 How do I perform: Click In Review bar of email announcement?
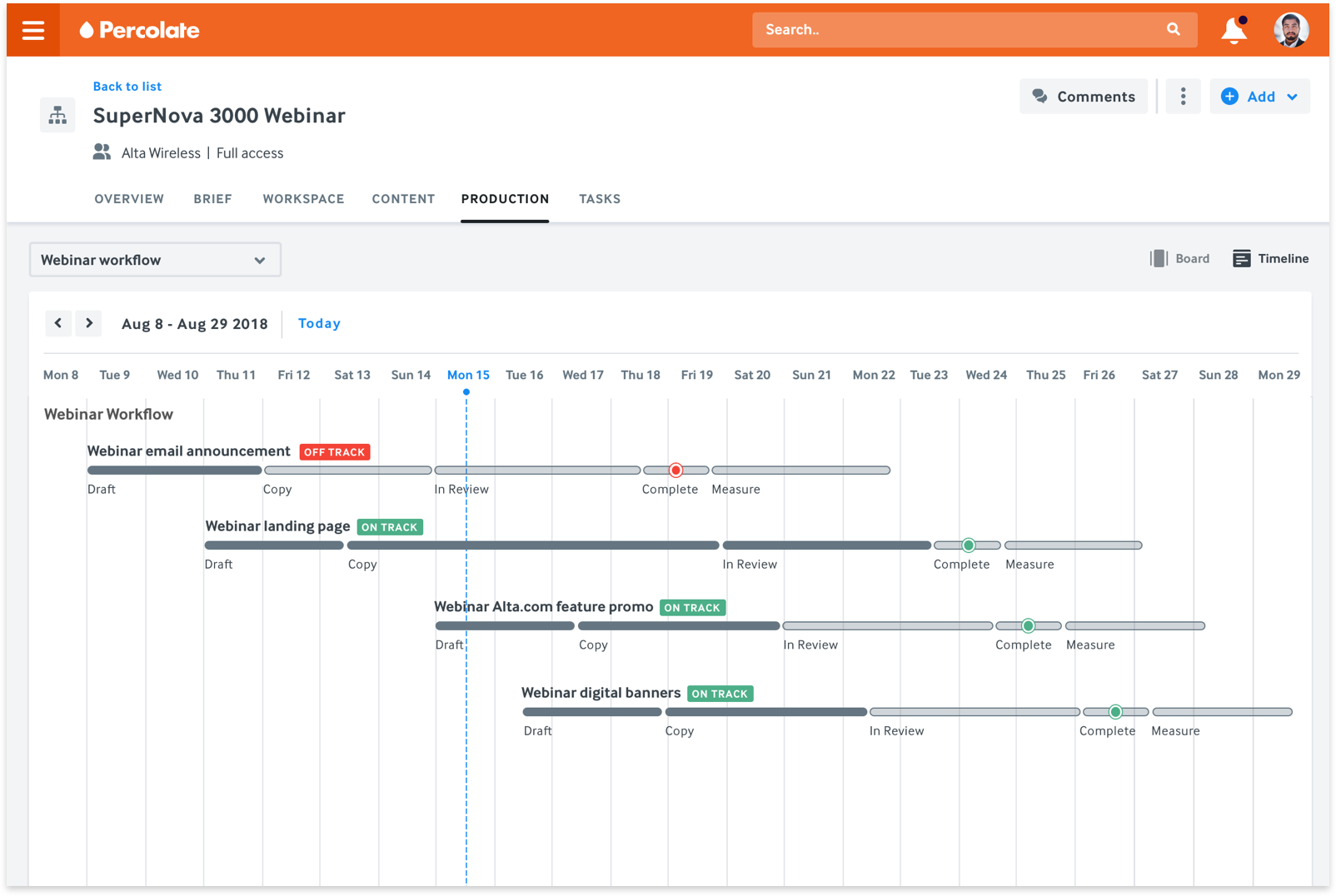coord(537,470)
